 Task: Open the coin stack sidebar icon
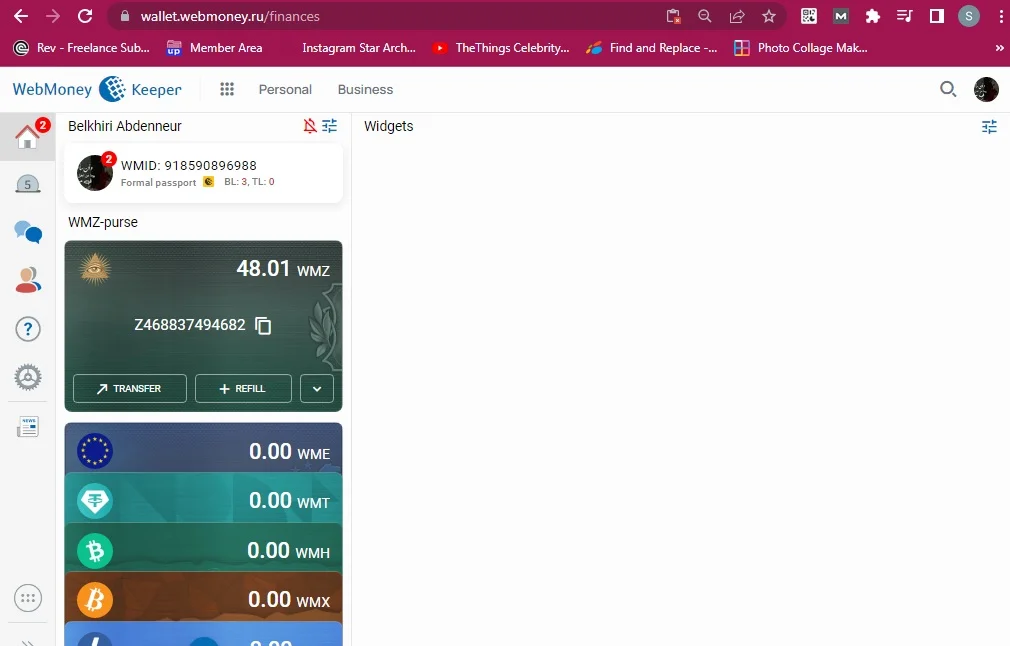[x=28, y=185]
